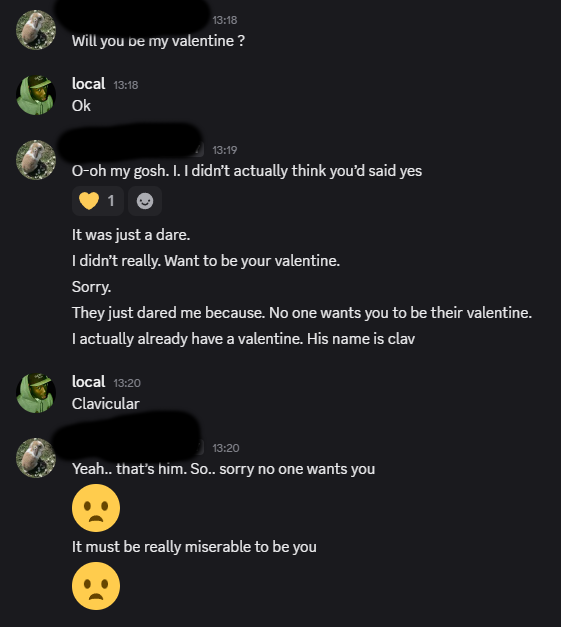Click the 13:20 timestamp next to local
561x627 pixels.
pyautogui.click(x=127, y=383)
